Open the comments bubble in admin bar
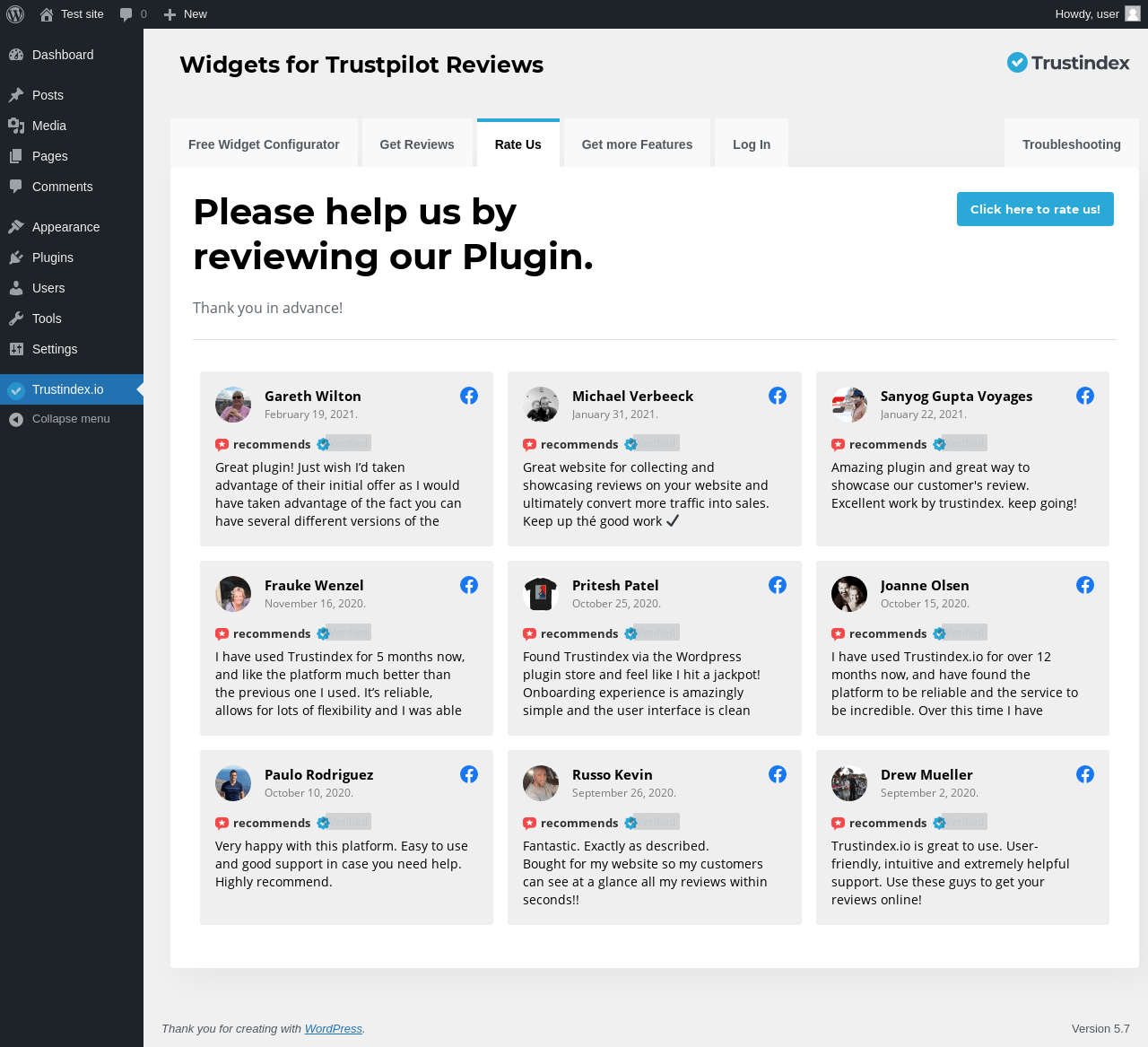 [x=133, y=14]
